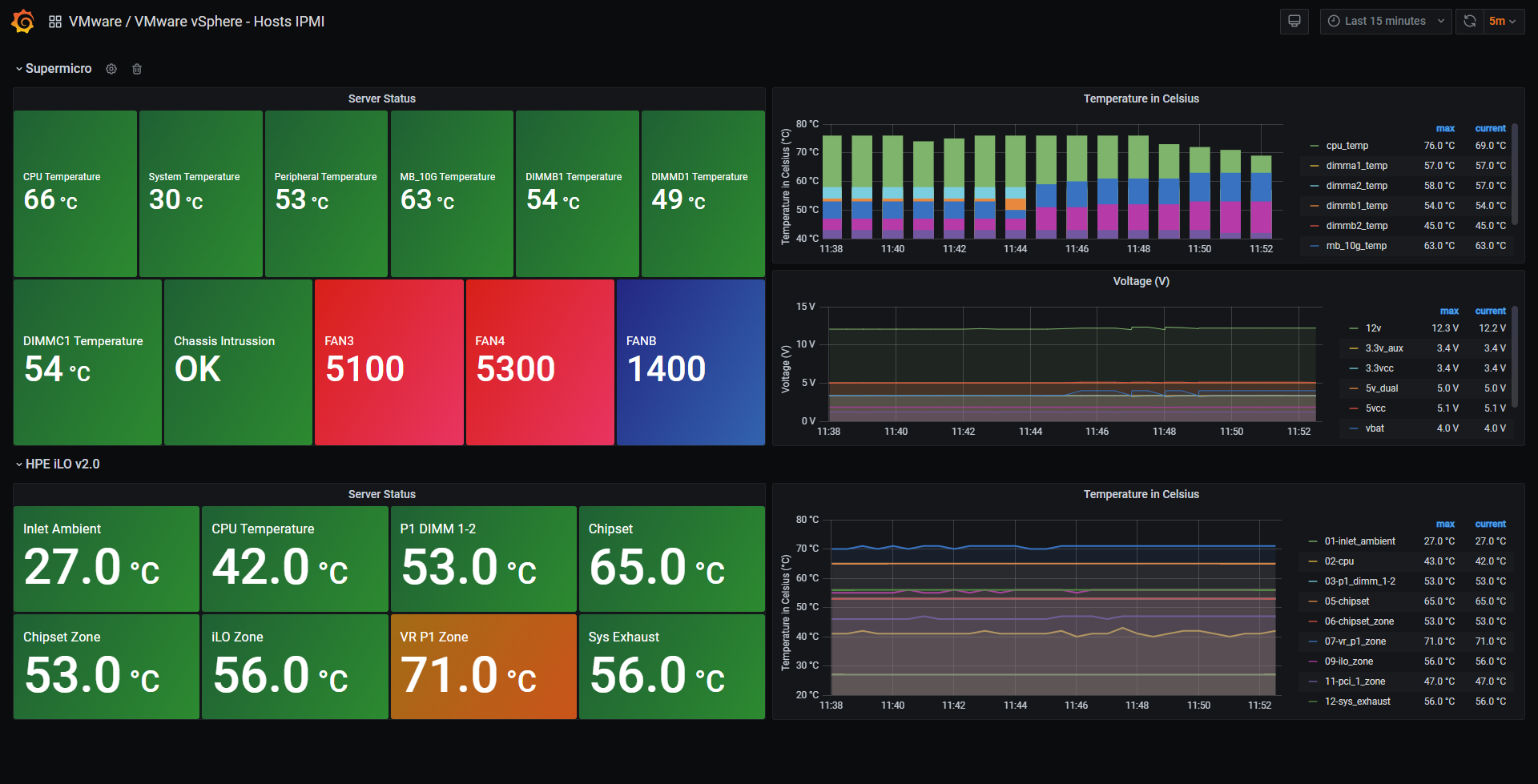Open the Last 15 minutes time picker

point(1386,22)
